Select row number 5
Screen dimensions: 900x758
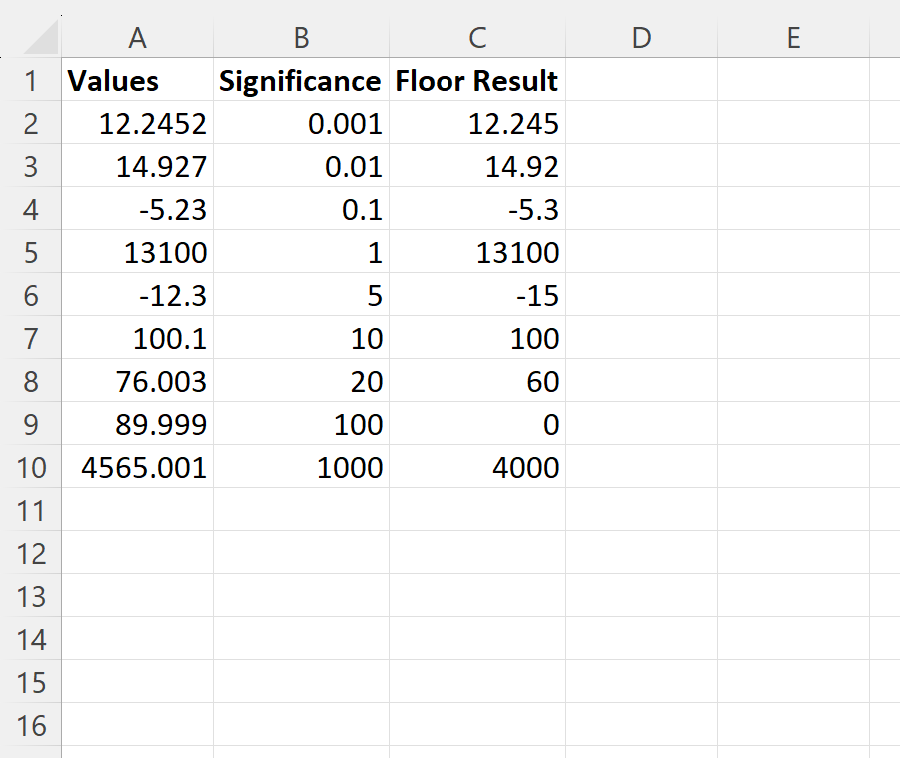click(x=31, y=253)
